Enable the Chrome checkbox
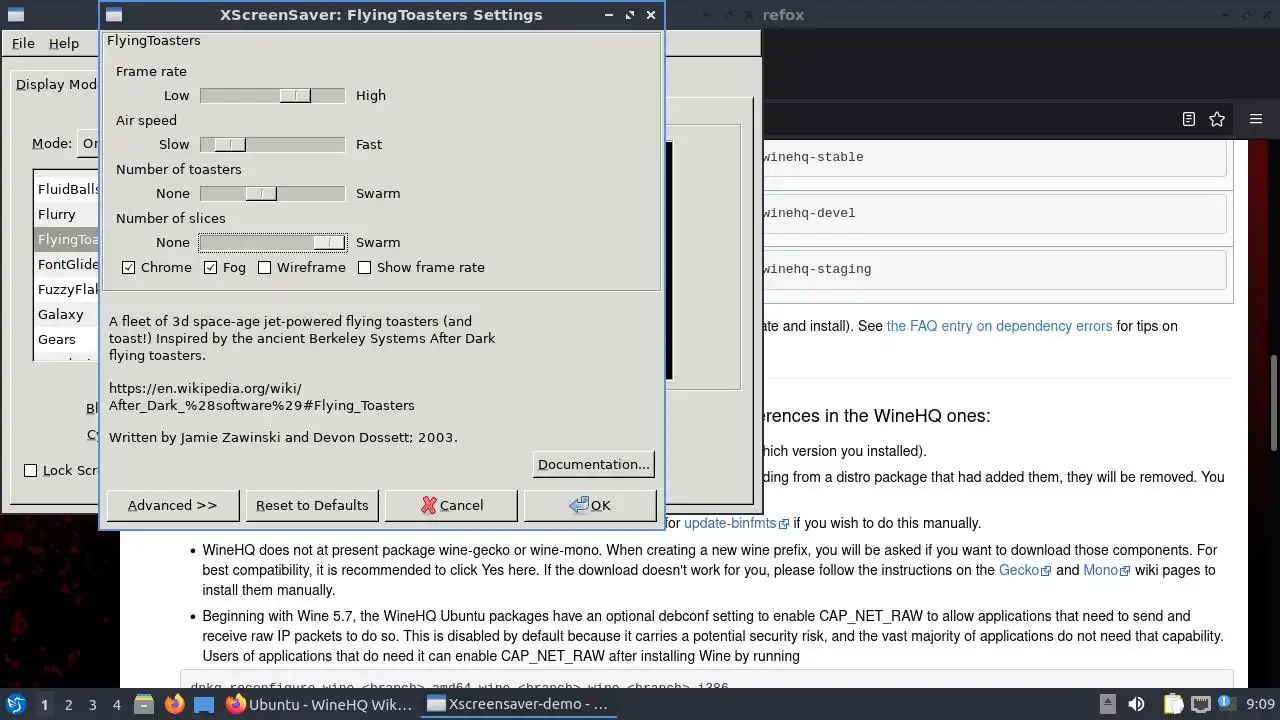Viewport: 1280px width, 720px height. click(128, 267)
